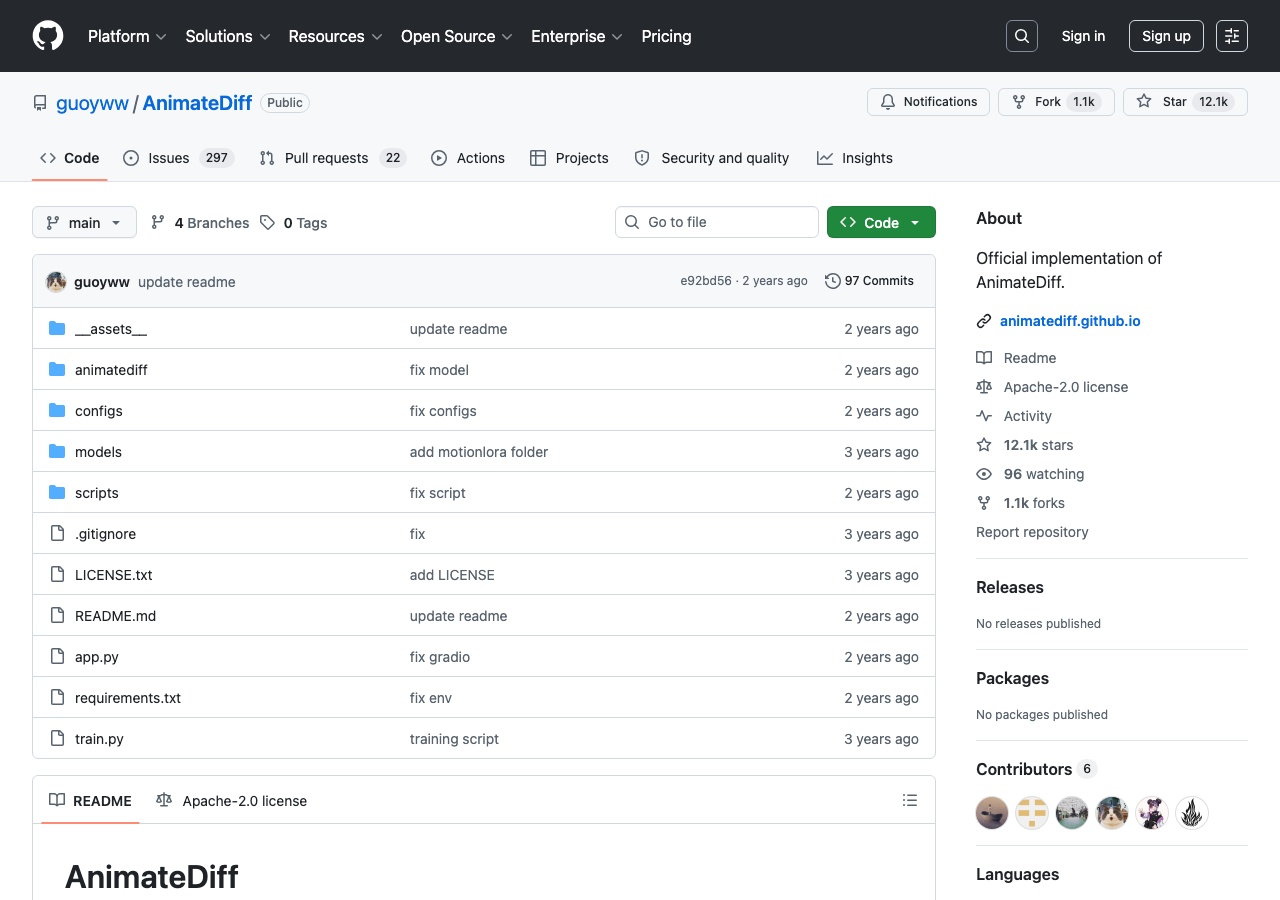This screenshot has height=900, width=1280.
Task: Select the Code repository tab
Action: click(70, 158)
